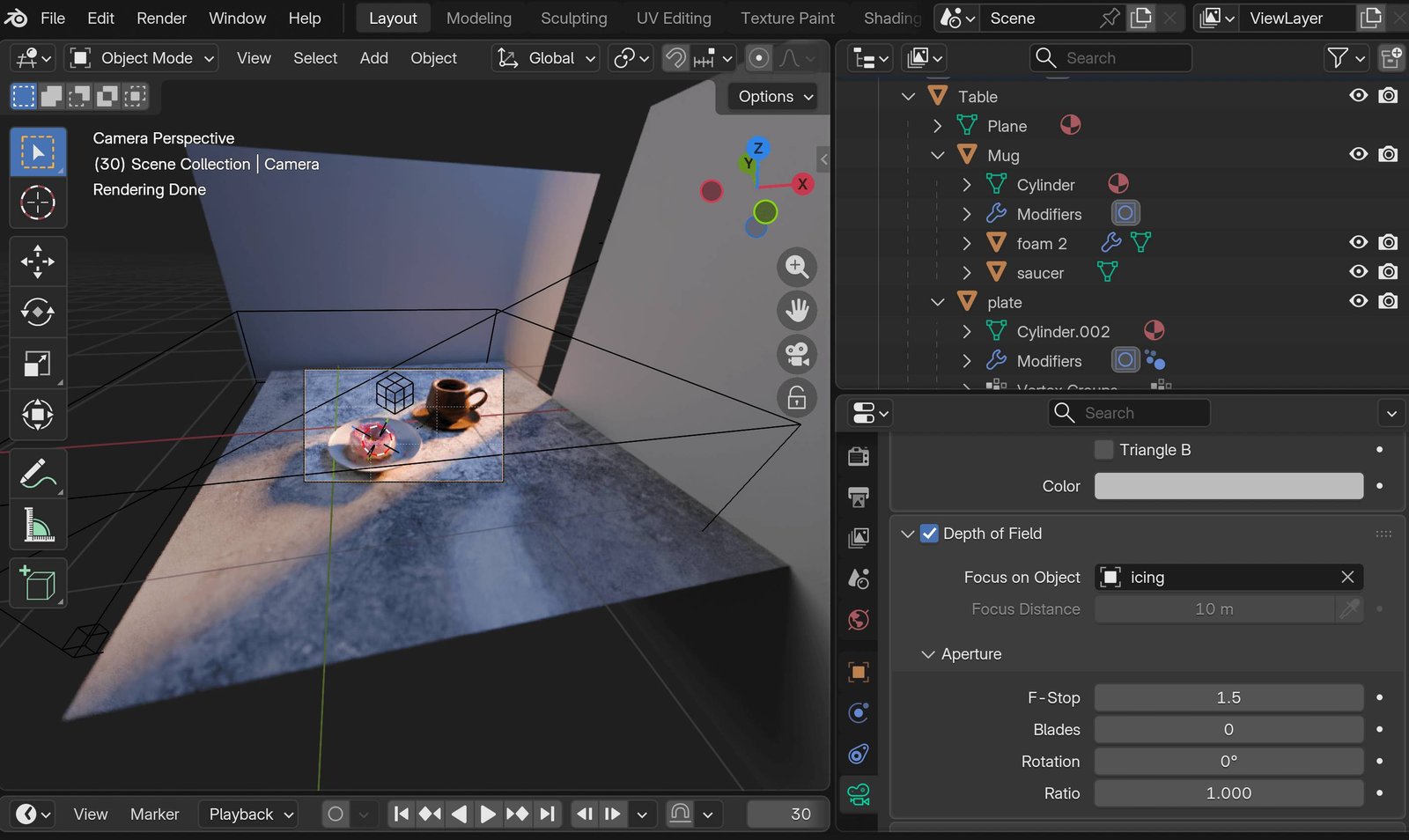Switch to the Modeling workspace tab
This screenshot has width=1409, height=840.
478,18
